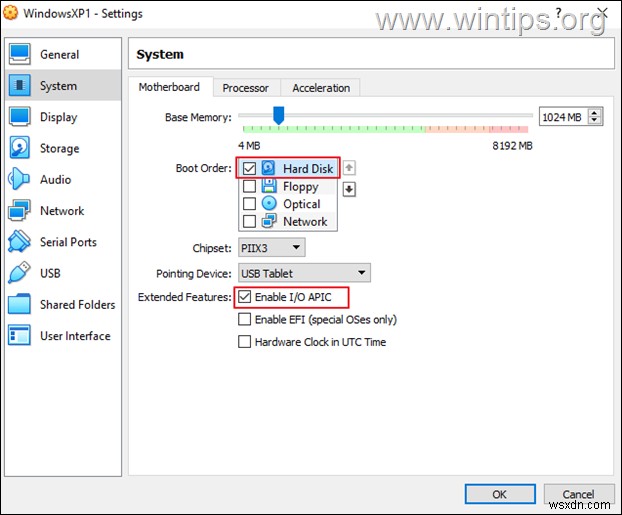The image size is (622, 515).
Task: Click the green zone of memory slider
Action: pyautogui.click(x=334, y=129)
